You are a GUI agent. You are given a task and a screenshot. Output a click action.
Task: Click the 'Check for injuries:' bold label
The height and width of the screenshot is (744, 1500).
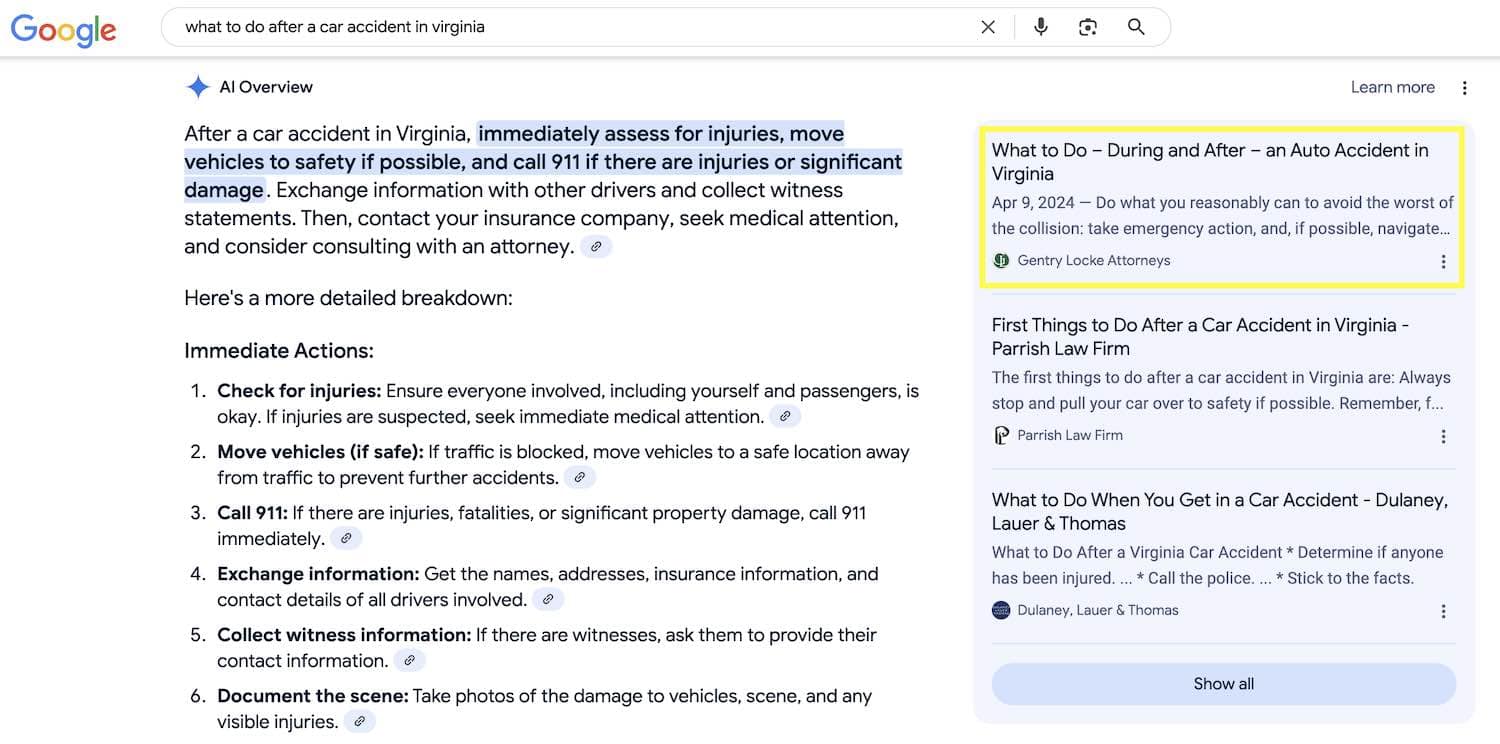pyautogui.click(x=299, y=391)
